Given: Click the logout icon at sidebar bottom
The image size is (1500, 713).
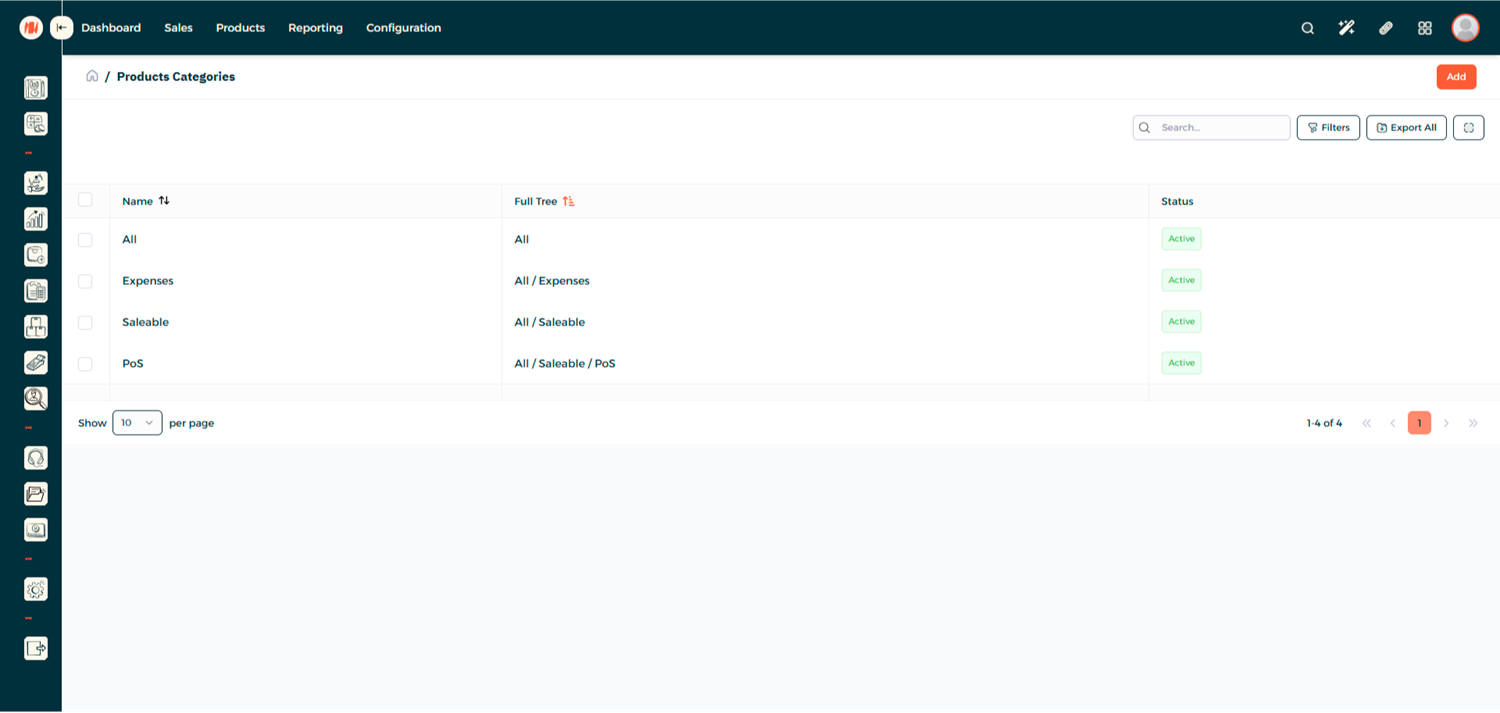Looking at the screenshot, I should pyautogui.click(x=36, y=649).
